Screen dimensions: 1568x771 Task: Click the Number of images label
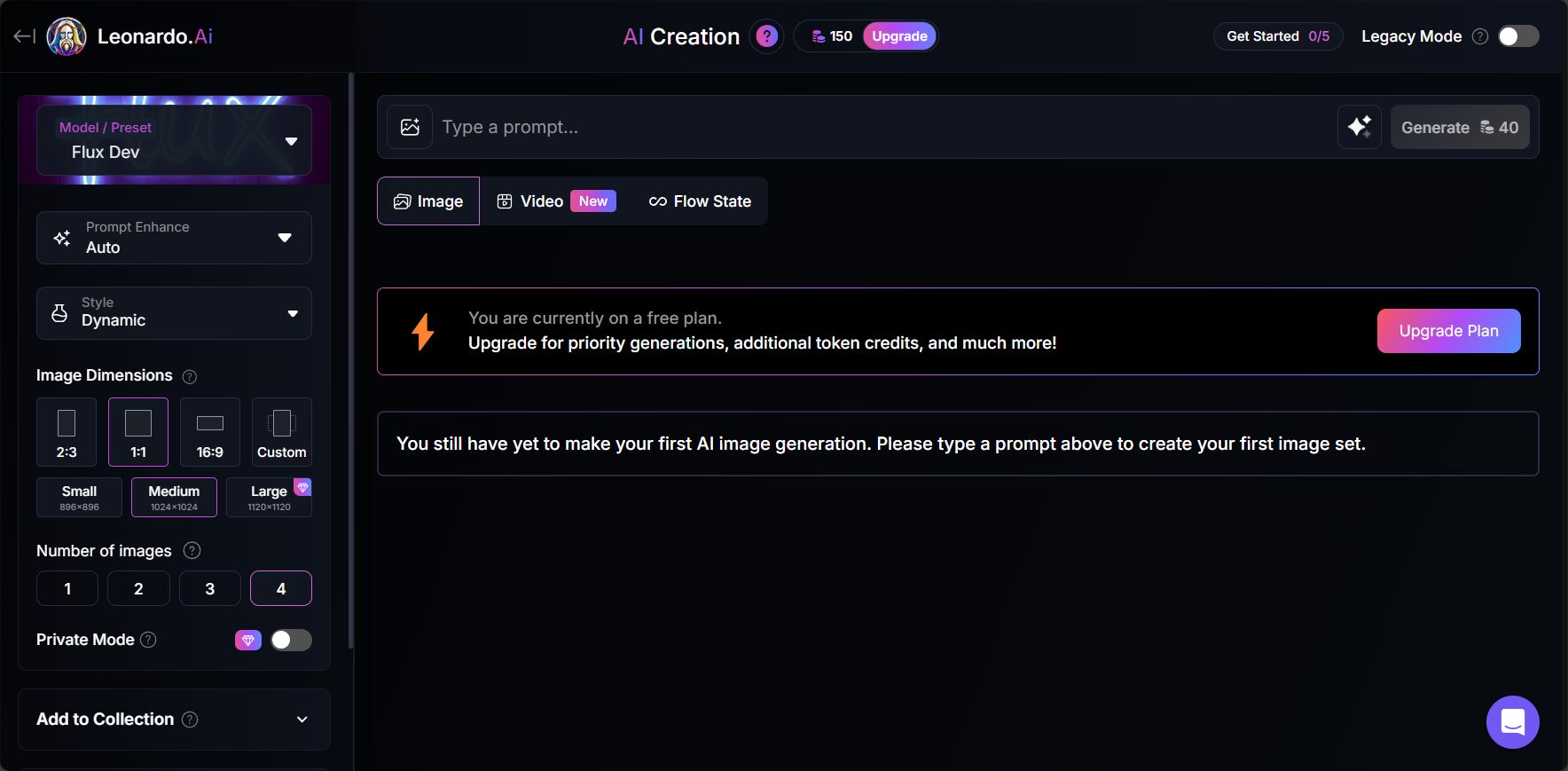tap(104, 551)
